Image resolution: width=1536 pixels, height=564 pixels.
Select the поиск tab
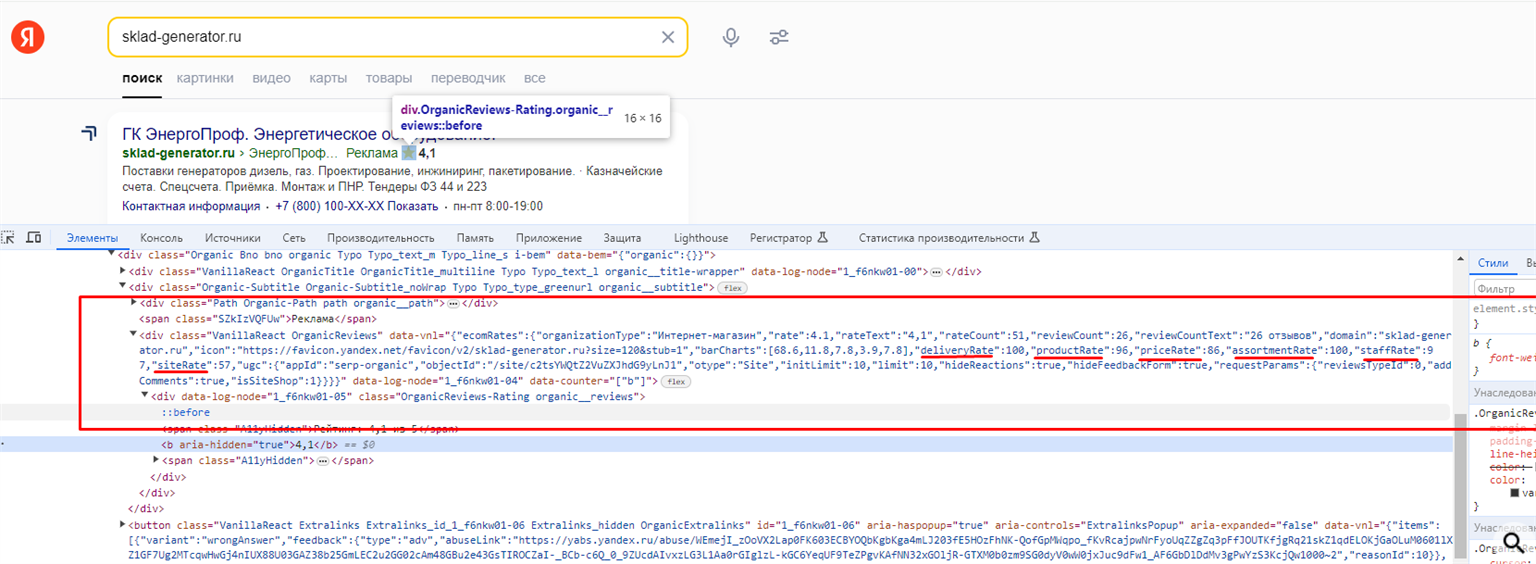(142, 78)
